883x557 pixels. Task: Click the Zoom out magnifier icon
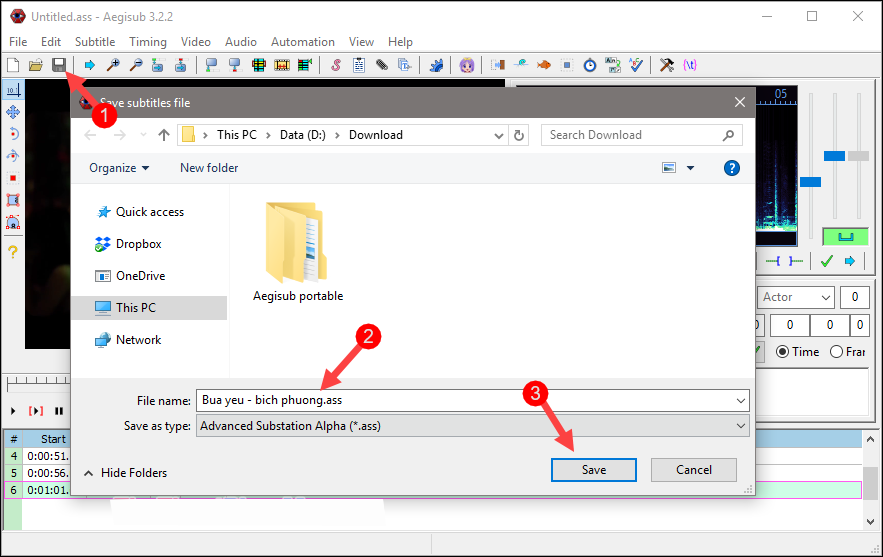tap(135, 65)
